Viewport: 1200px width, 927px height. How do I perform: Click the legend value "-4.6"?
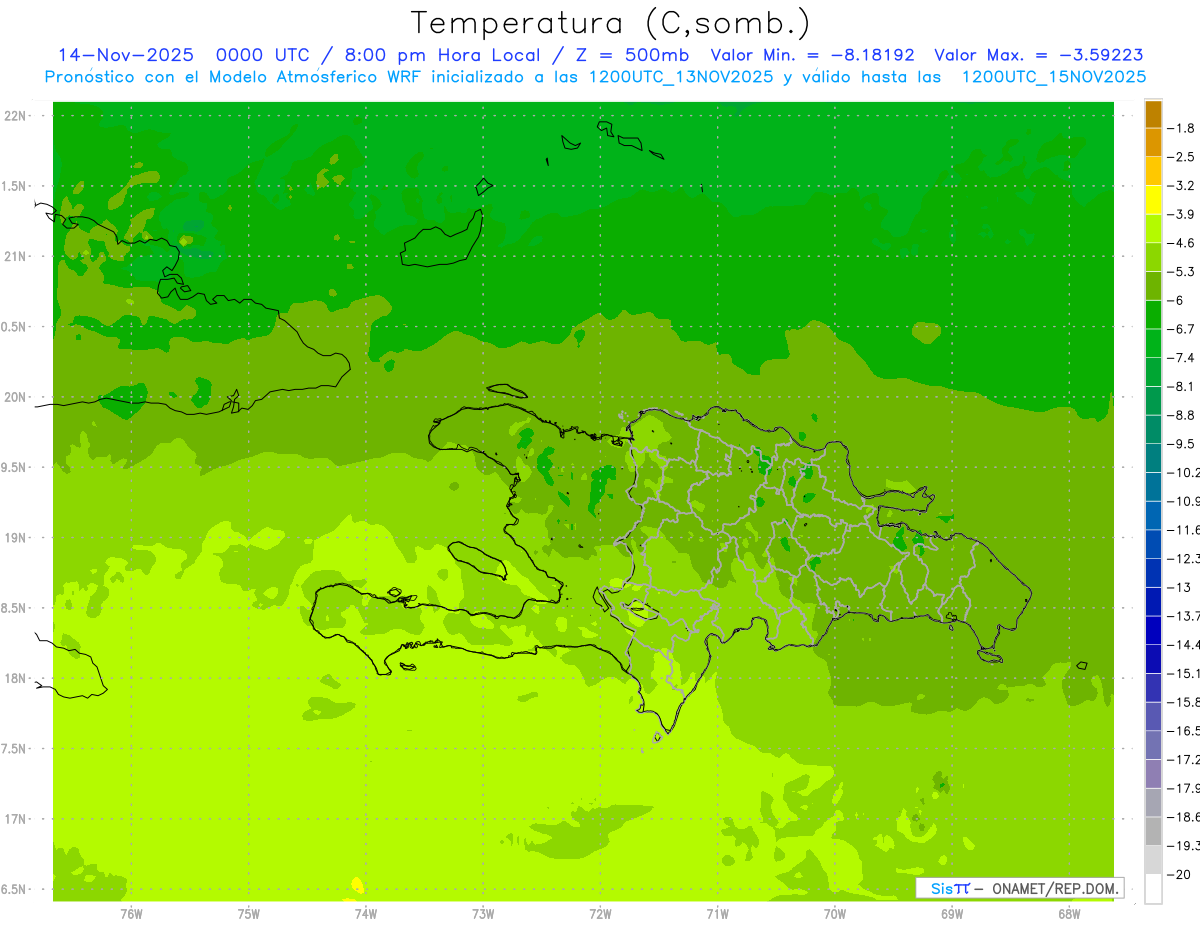click(1181, 243)
